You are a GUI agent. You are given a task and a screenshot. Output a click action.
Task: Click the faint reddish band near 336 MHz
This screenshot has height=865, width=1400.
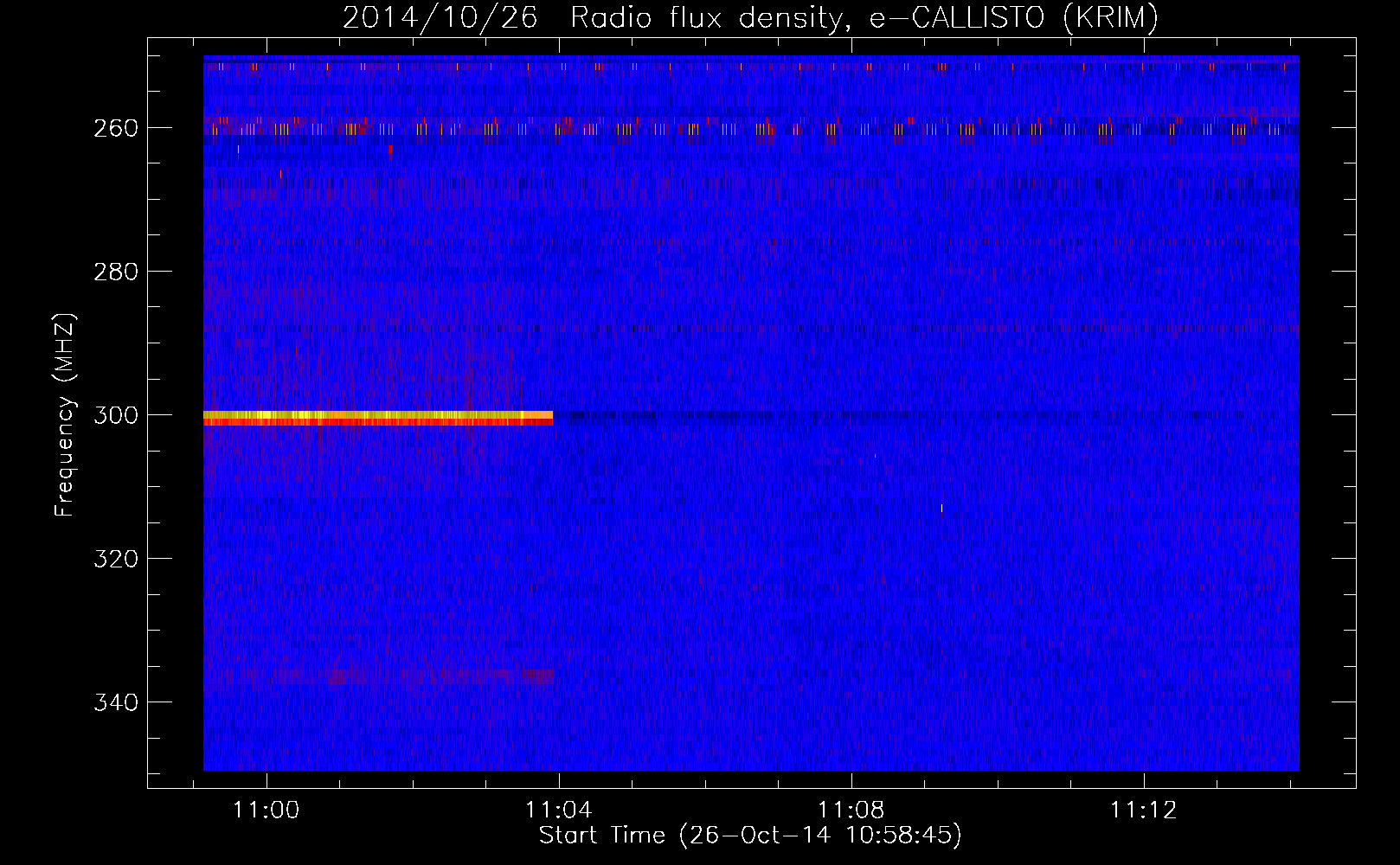pyautogui.click(x=378, y=676)
